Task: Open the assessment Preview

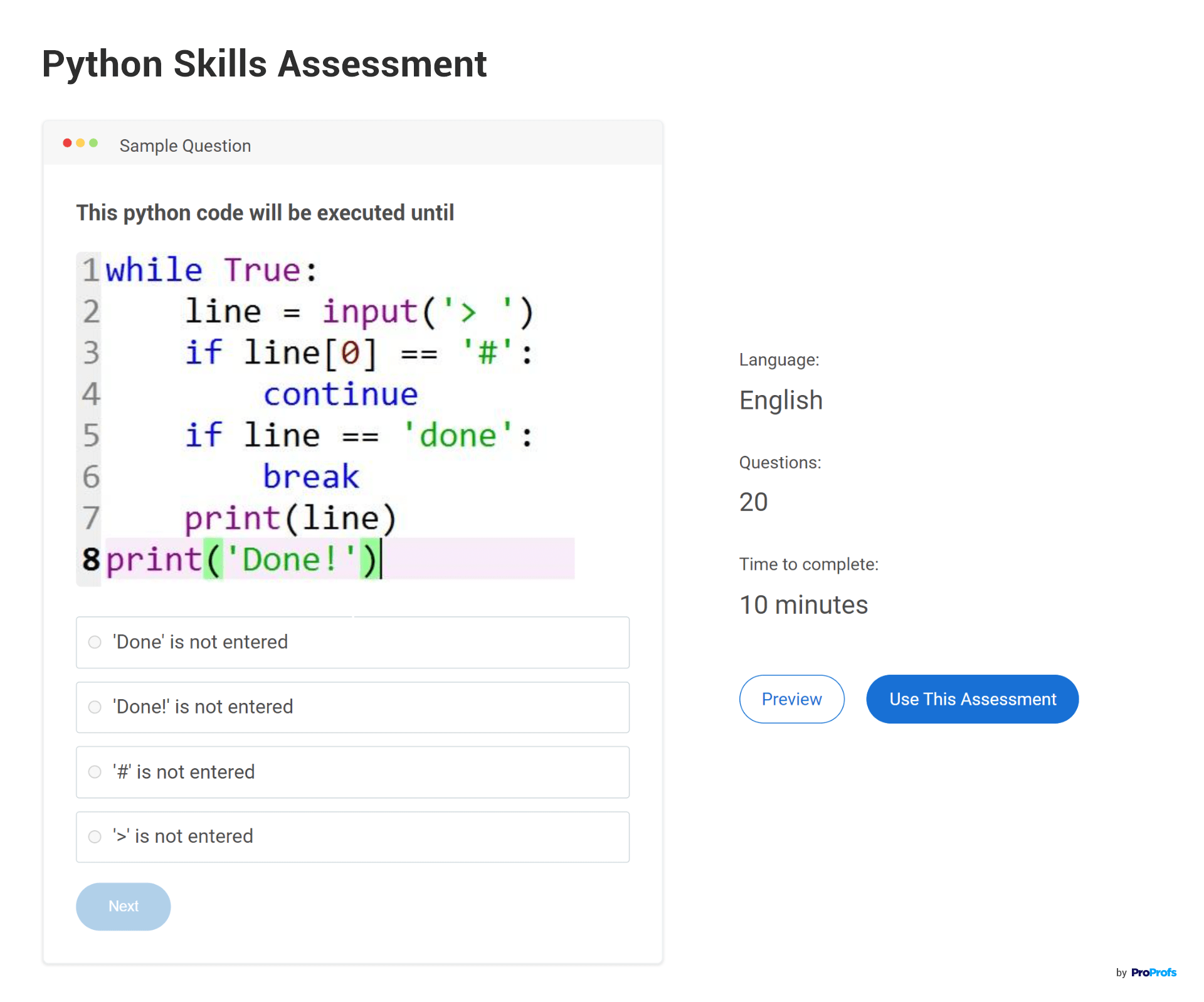Action: 791,699
